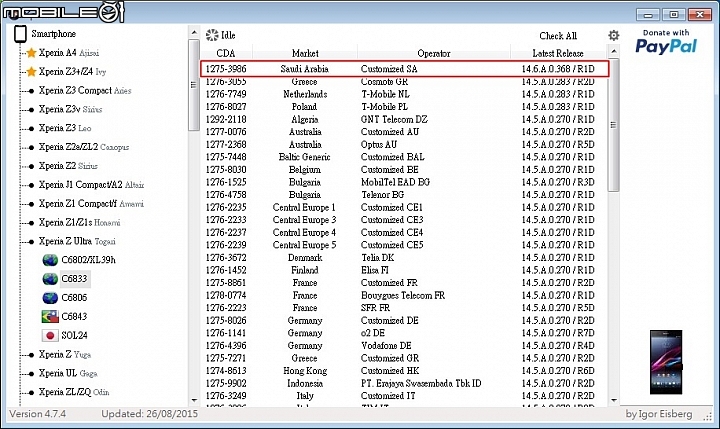Screen dimensions: 720x429
Task: Select the Optus AU row
Action: pos(404,144)
